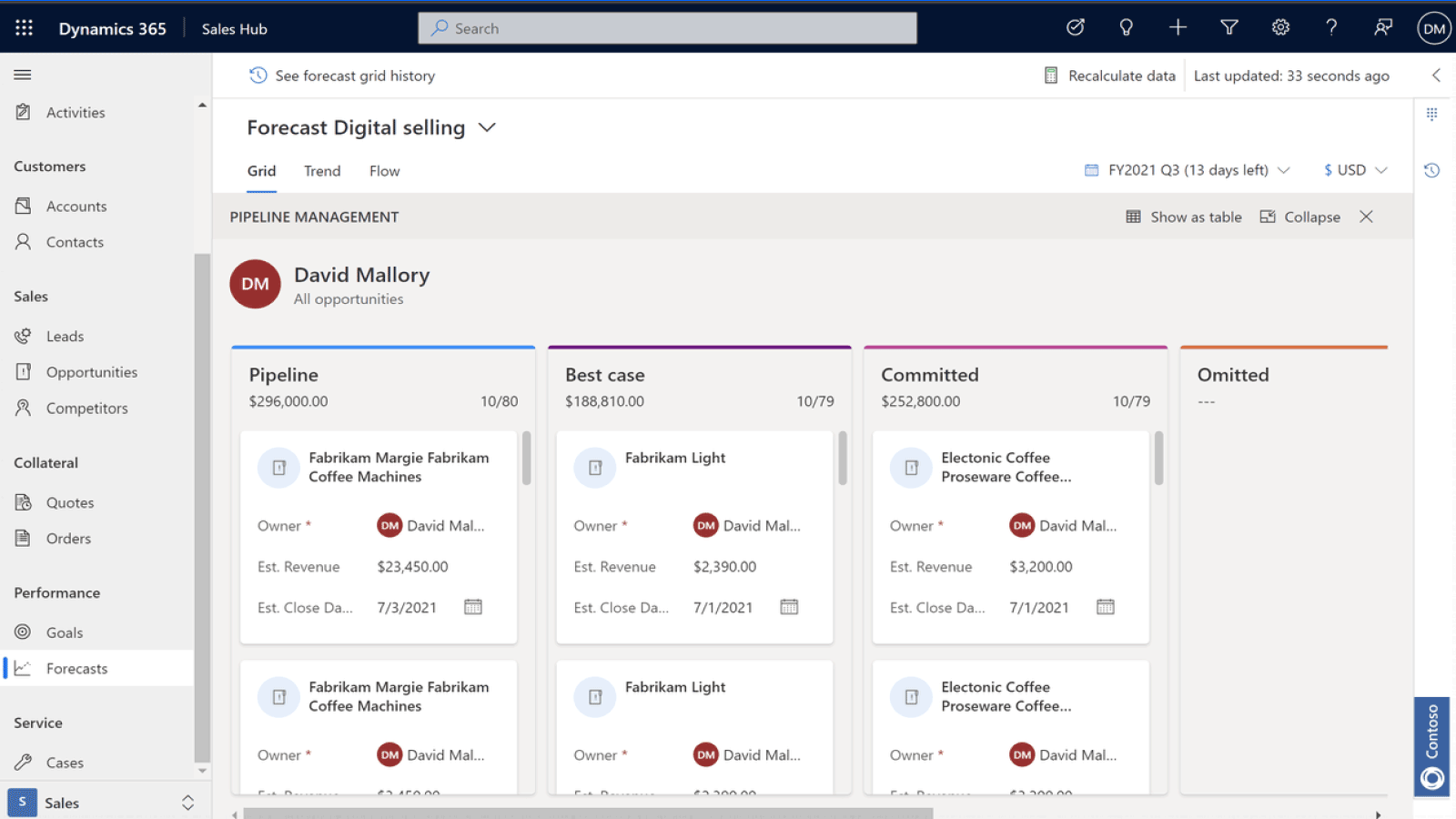1456x819 pixels.
Task: Select the filter icon in the top bar
Action: [1228, 27]
